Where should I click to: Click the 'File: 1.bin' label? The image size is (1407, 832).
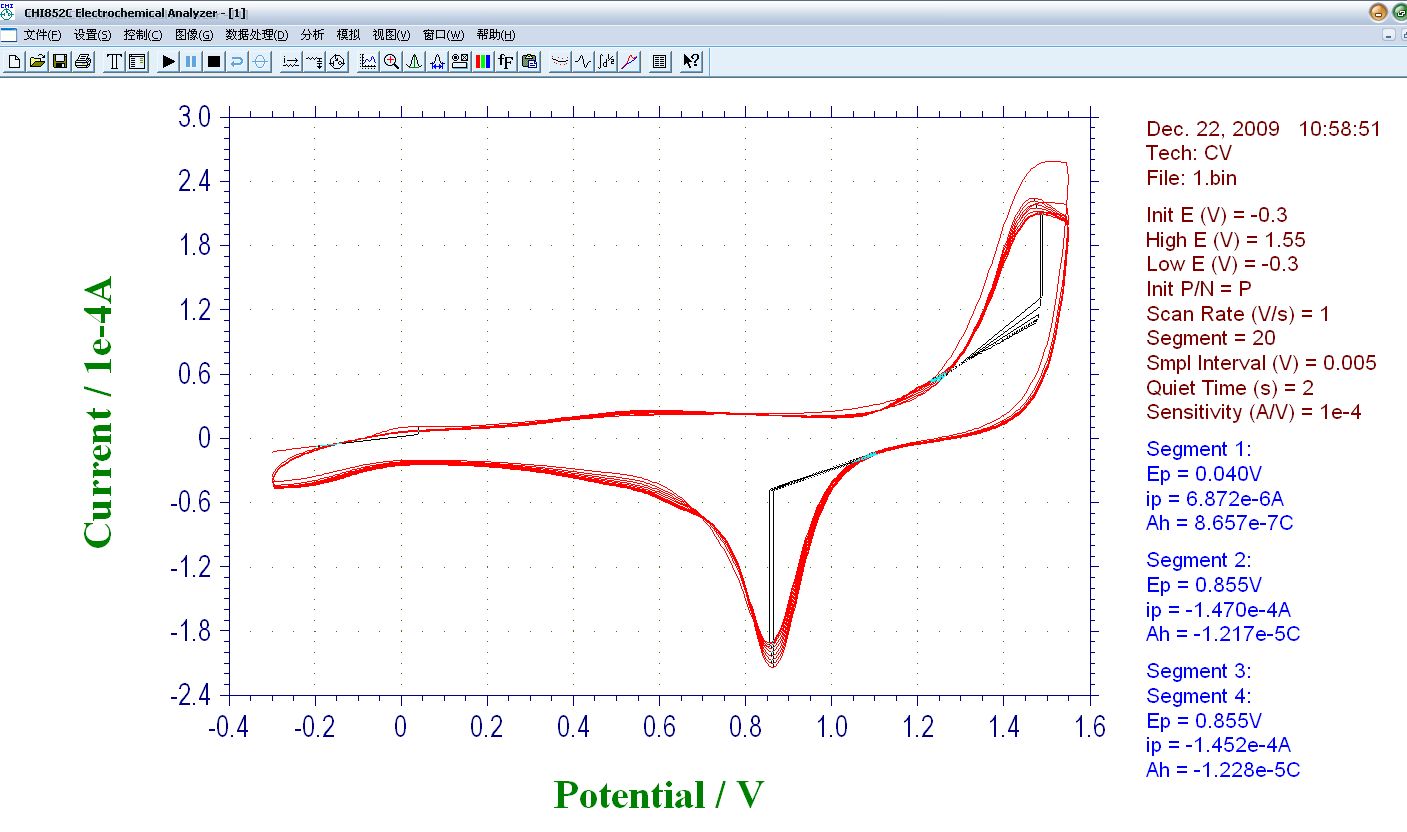point(1191,178)
